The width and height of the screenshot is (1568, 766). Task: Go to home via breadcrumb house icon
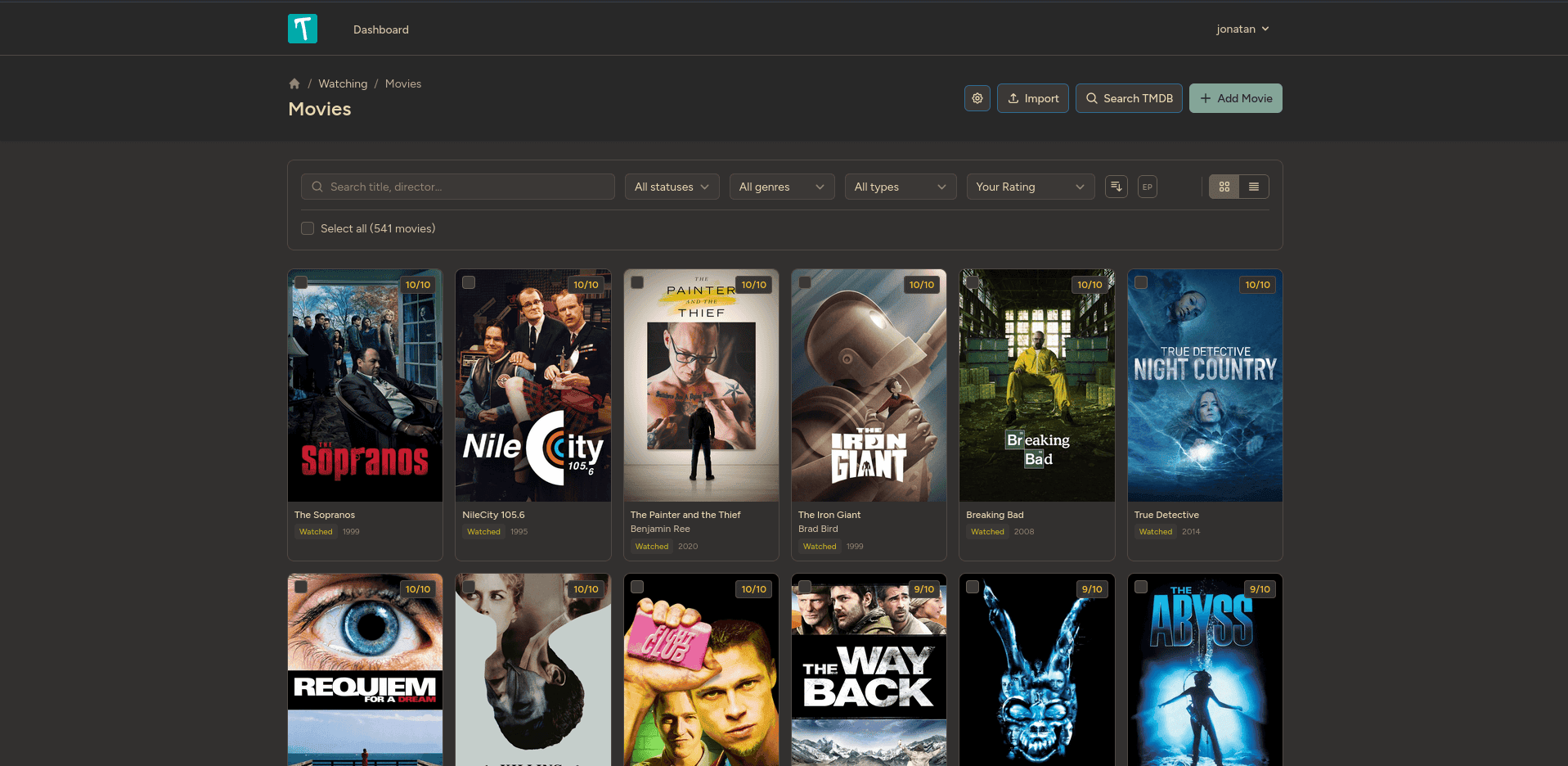[x=294, y=83]
